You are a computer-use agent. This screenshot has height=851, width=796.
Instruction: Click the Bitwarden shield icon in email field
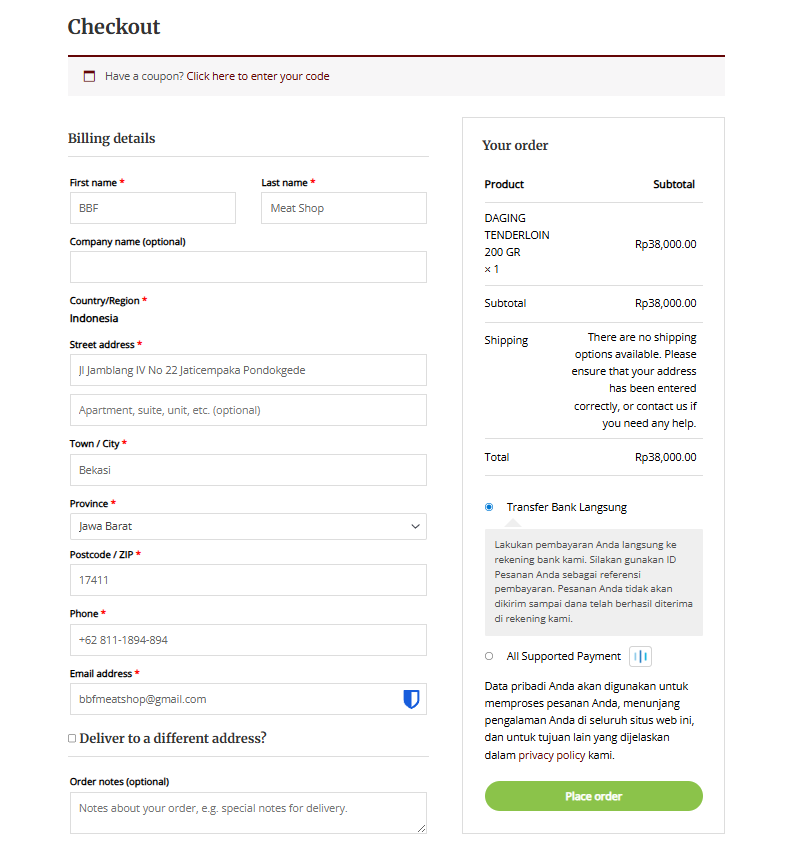tap(411, 699)
